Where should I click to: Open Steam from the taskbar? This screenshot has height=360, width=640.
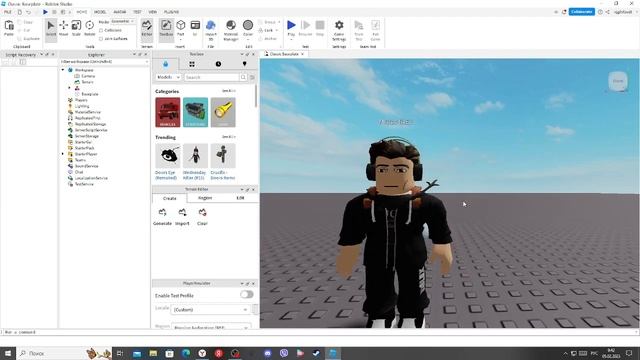click(316, 353)
